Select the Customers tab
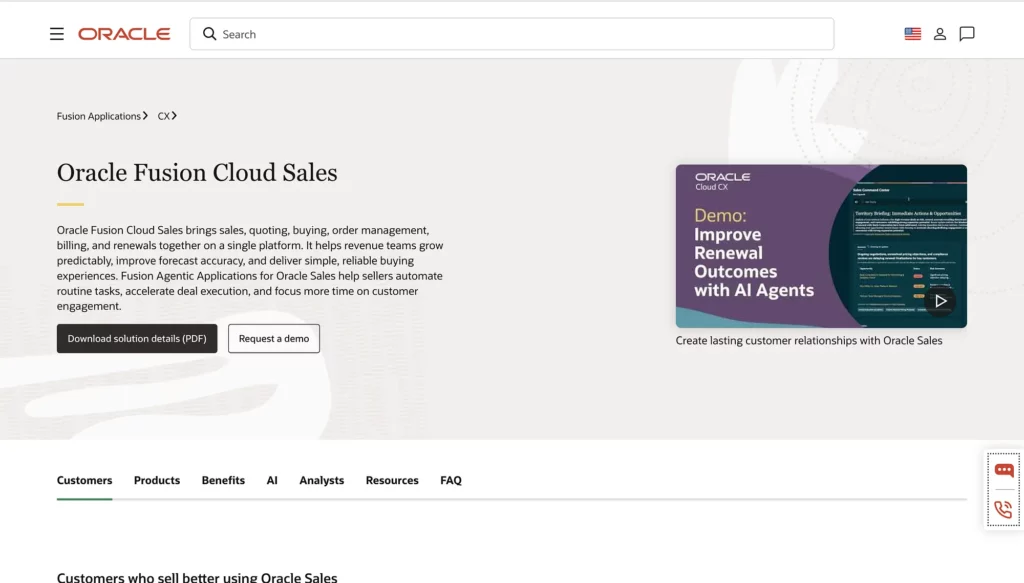This screenshot has width=1024, height=583. coord(84,481)
